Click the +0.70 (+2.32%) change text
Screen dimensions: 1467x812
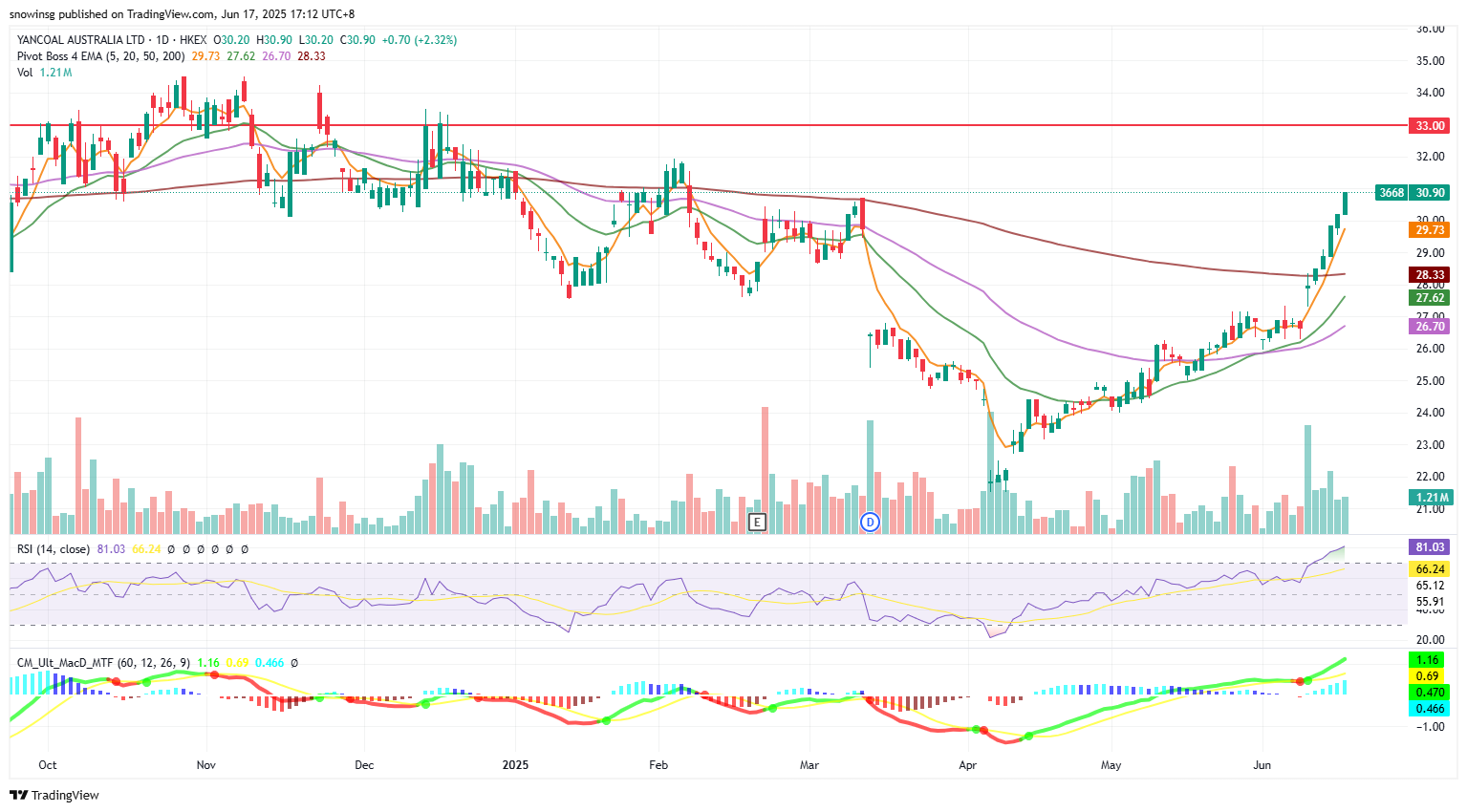click(x=419, y=40)
